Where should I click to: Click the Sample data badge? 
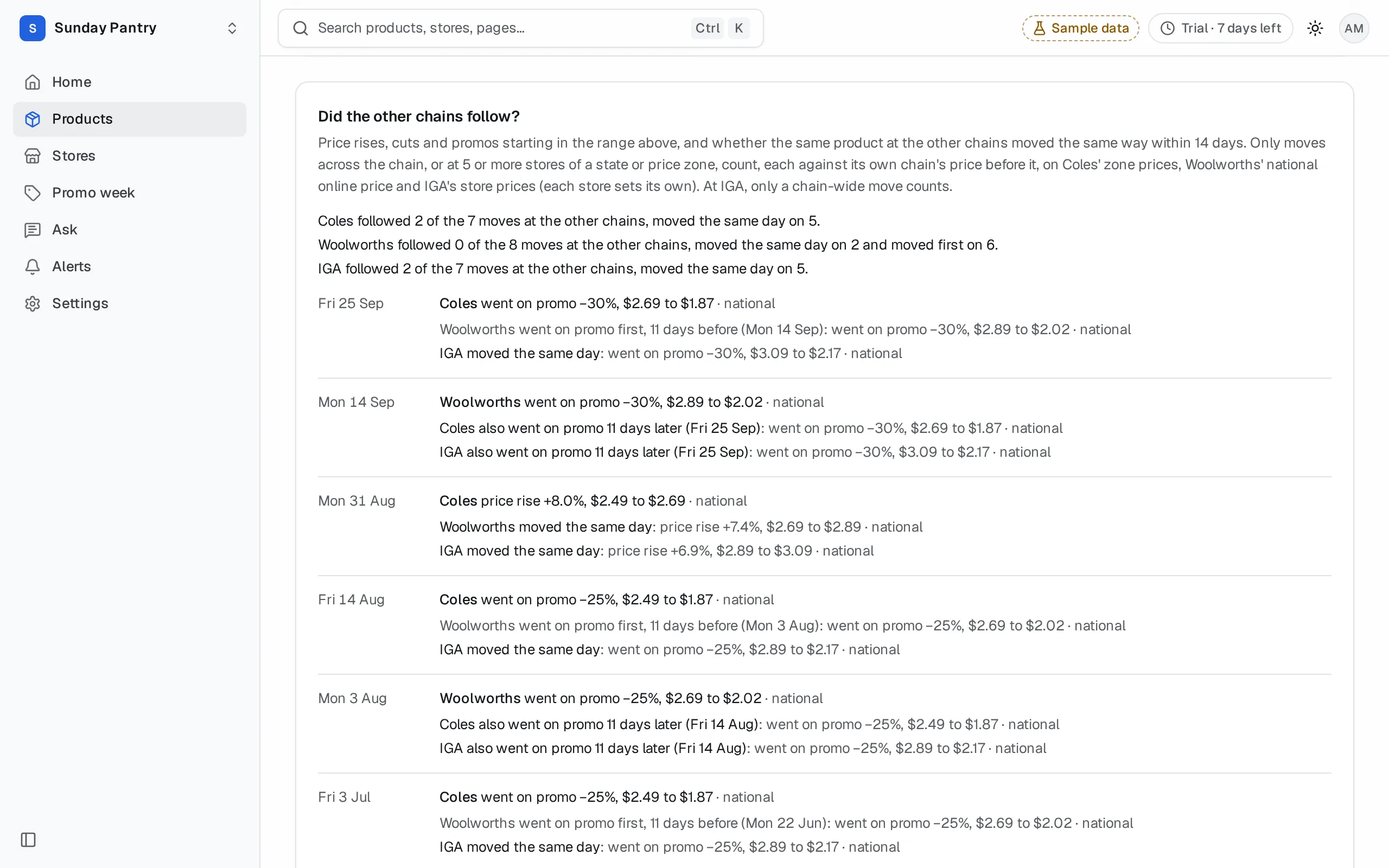point(1080,28)
